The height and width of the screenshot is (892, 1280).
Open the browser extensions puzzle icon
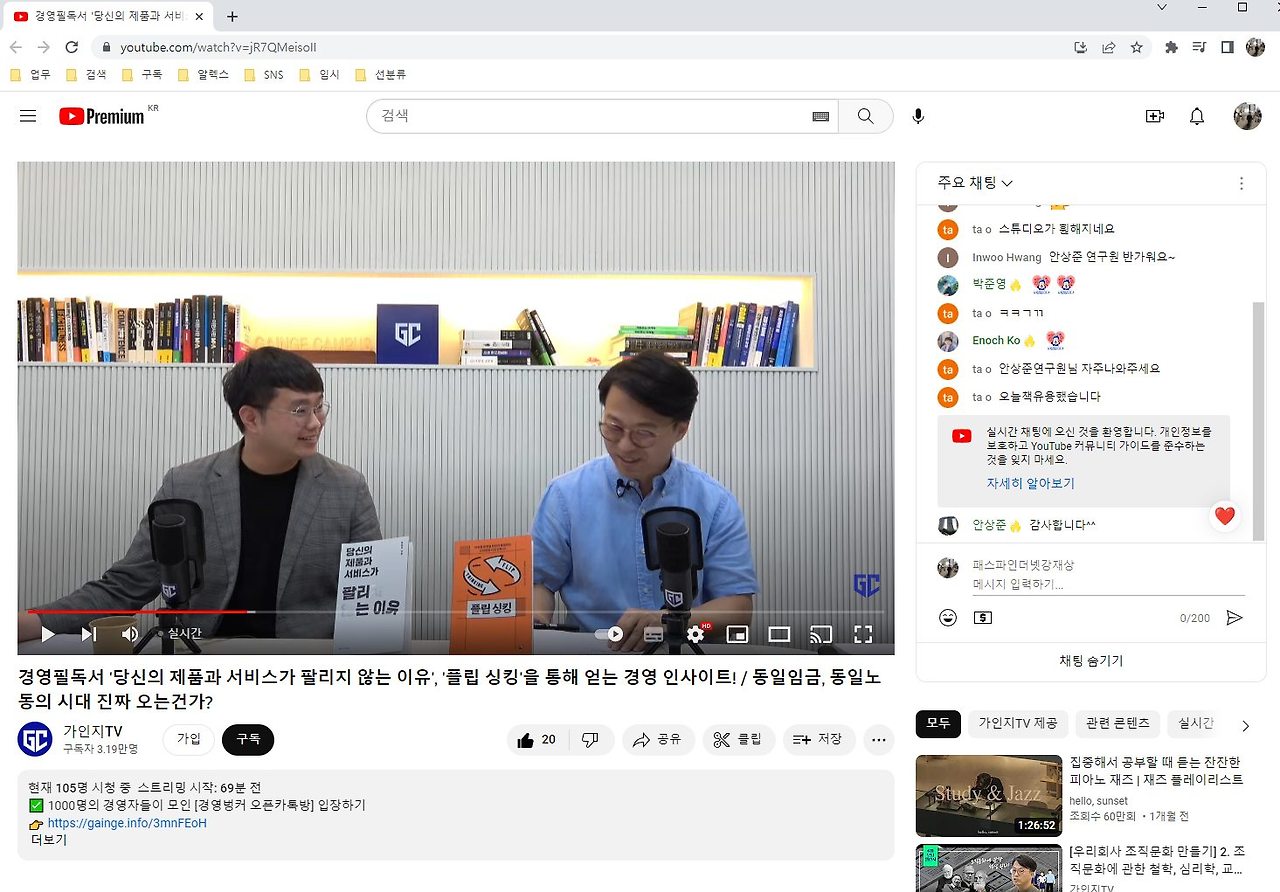(x=1171, y=47)
